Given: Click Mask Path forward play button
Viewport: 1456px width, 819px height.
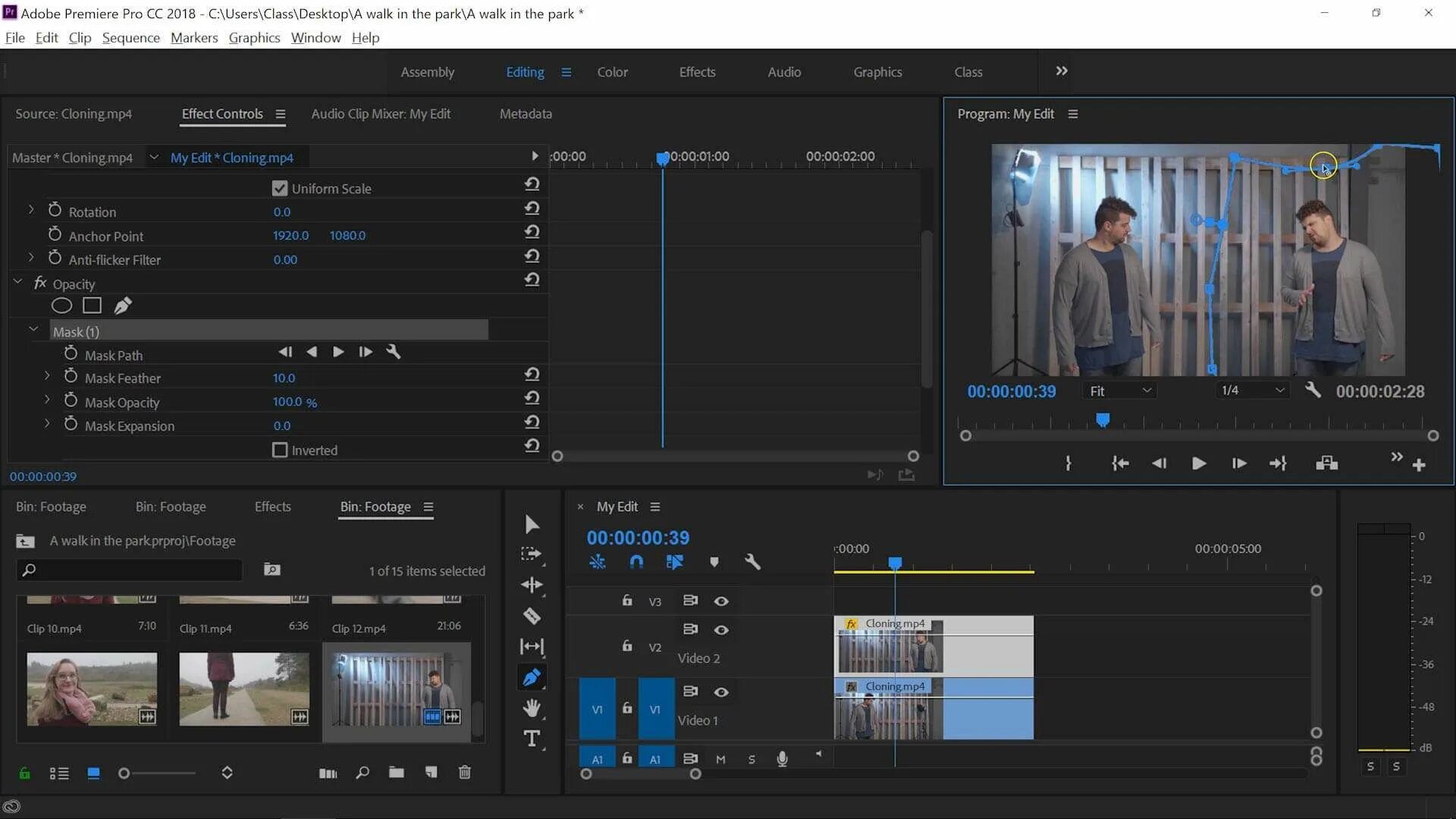Looking at the screenshot, I should pos(337,352).
